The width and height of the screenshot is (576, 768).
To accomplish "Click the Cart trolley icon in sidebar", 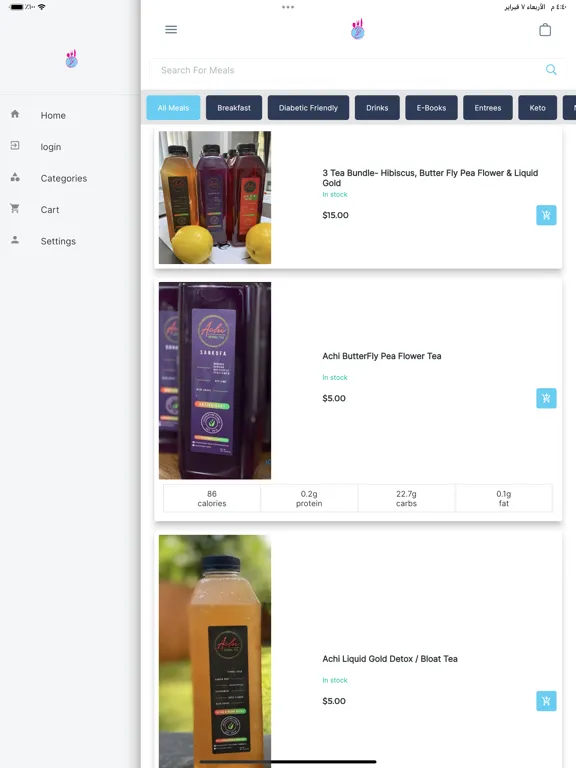I will click(x=15, y=209).
